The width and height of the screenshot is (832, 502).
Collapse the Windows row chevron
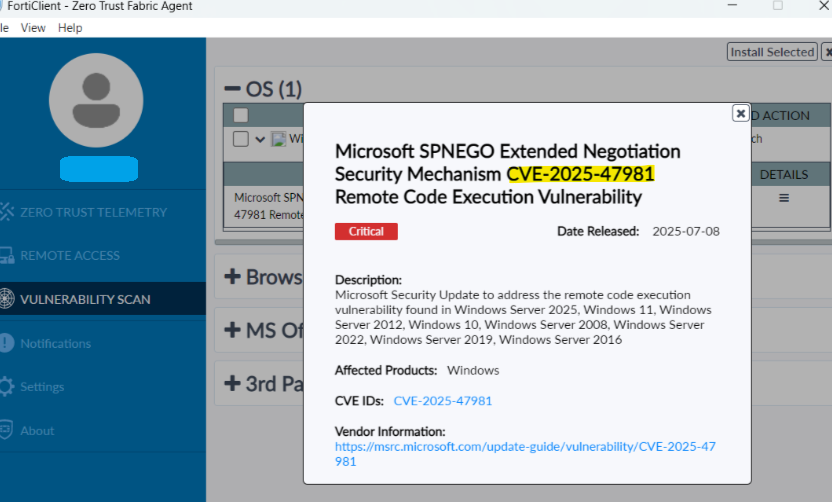click(x=260, y=140)
